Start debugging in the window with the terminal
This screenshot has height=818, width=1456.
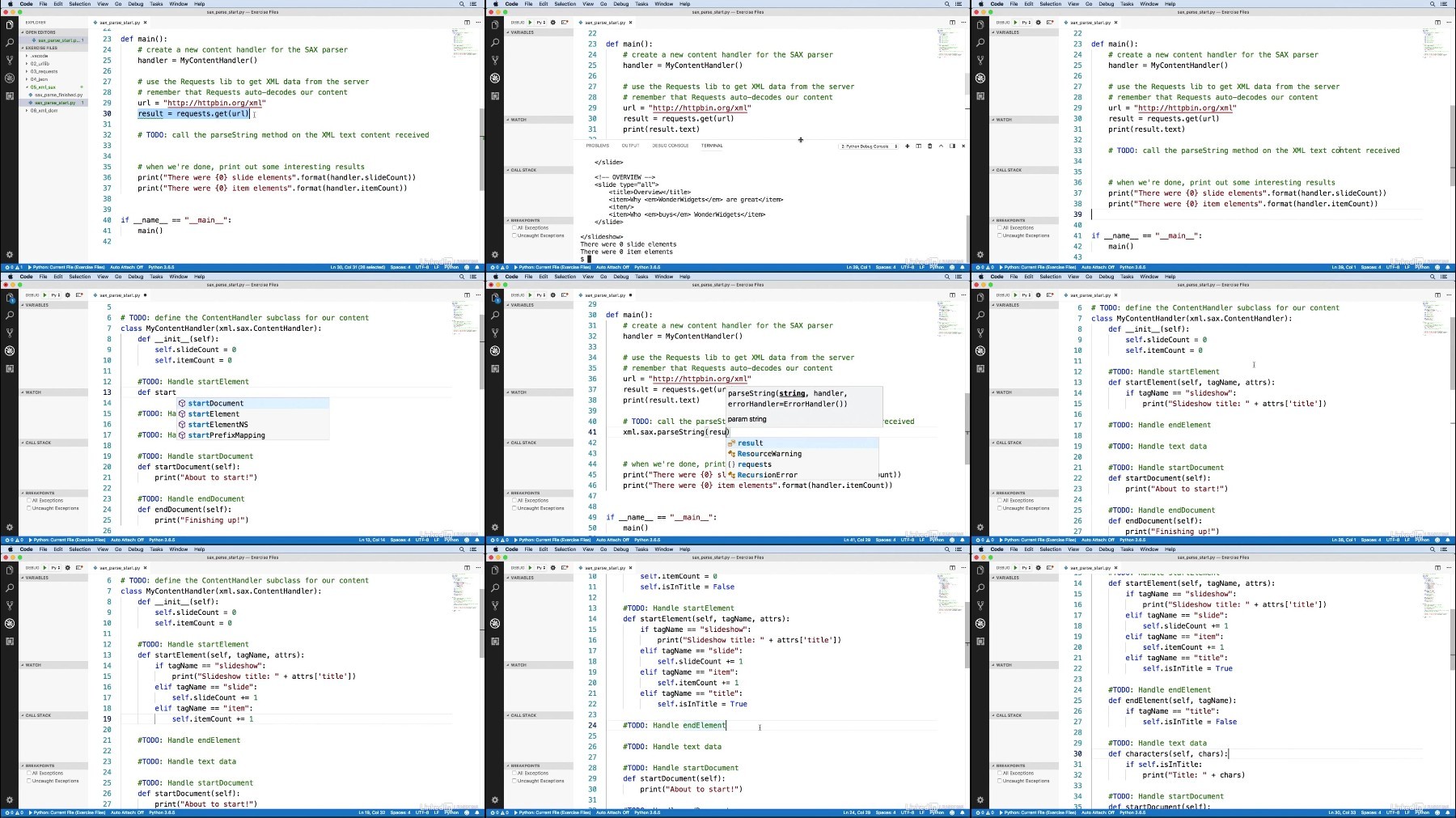[530, 23]
